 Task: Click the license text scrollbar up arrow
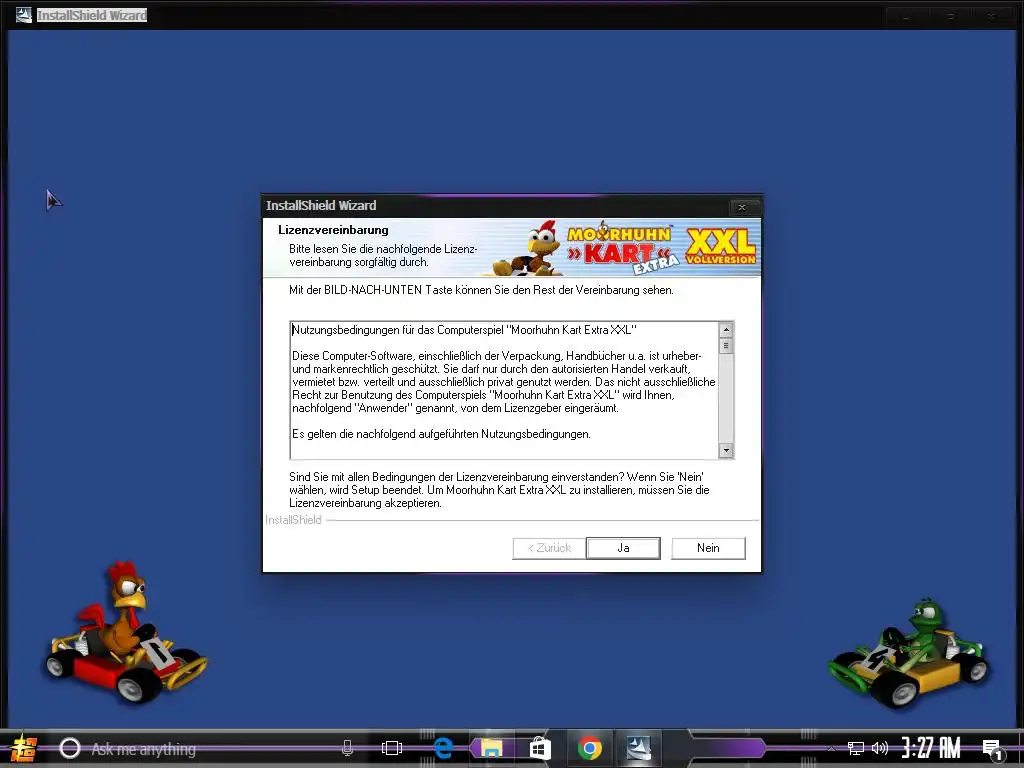click(x=726, y=329)
